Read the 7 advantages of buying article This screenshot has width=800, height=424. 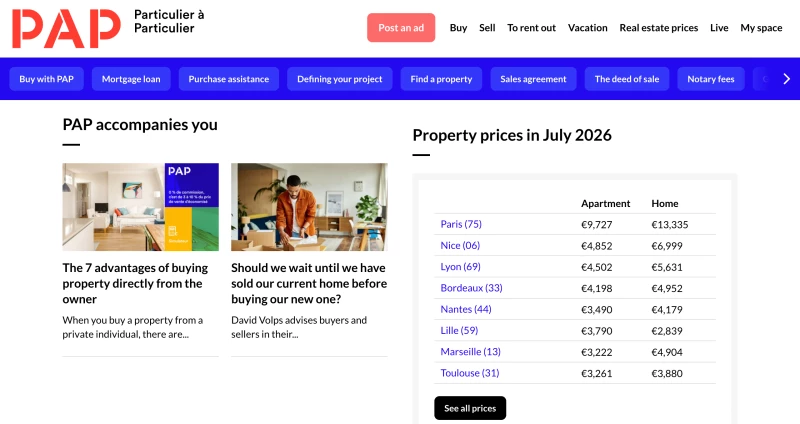click(x=135, y=283)
